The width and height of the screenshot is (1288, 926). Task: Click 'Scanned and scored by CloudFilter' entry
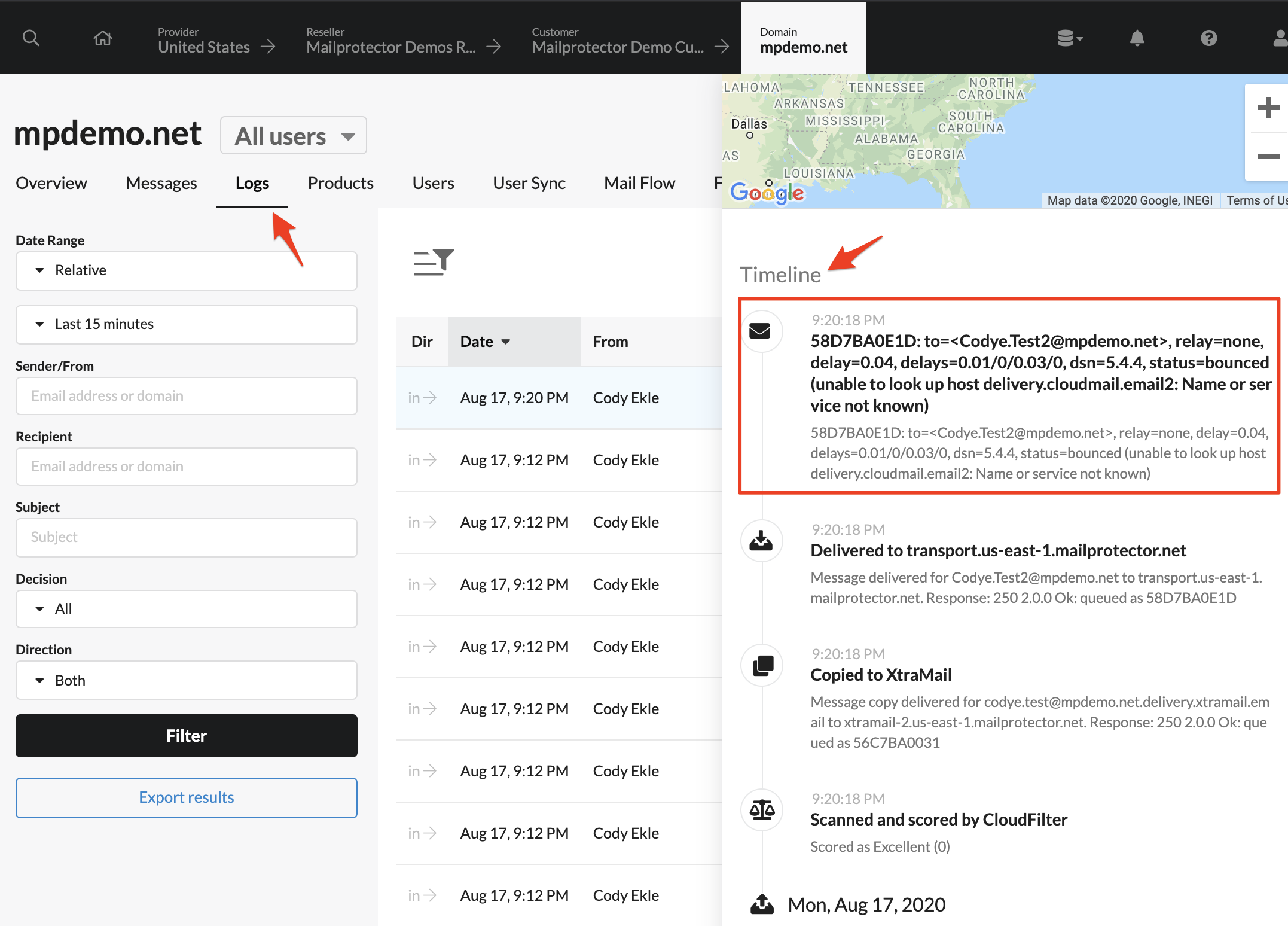point(939,820)
